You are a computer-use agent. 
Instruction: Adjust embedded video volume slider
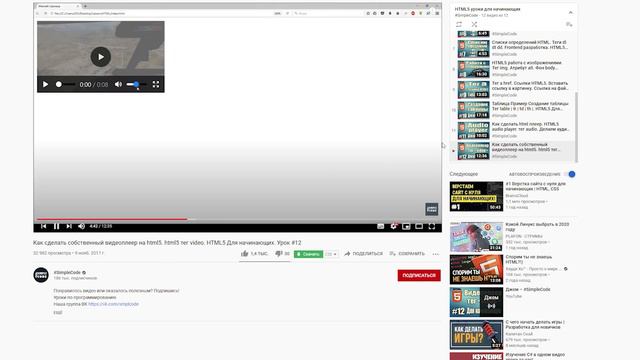137,84
